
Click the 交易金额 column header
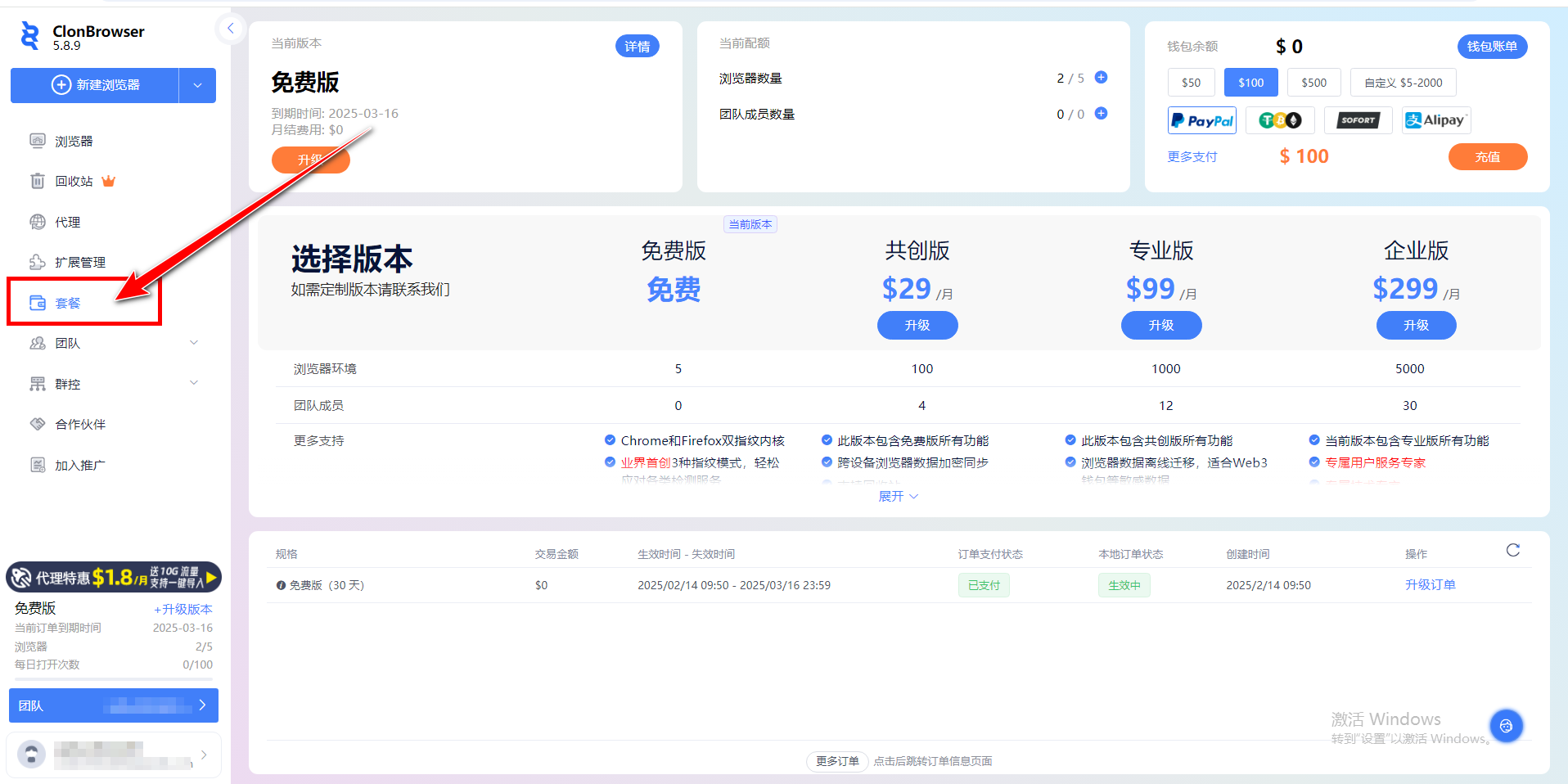click(x=556, y=554)
